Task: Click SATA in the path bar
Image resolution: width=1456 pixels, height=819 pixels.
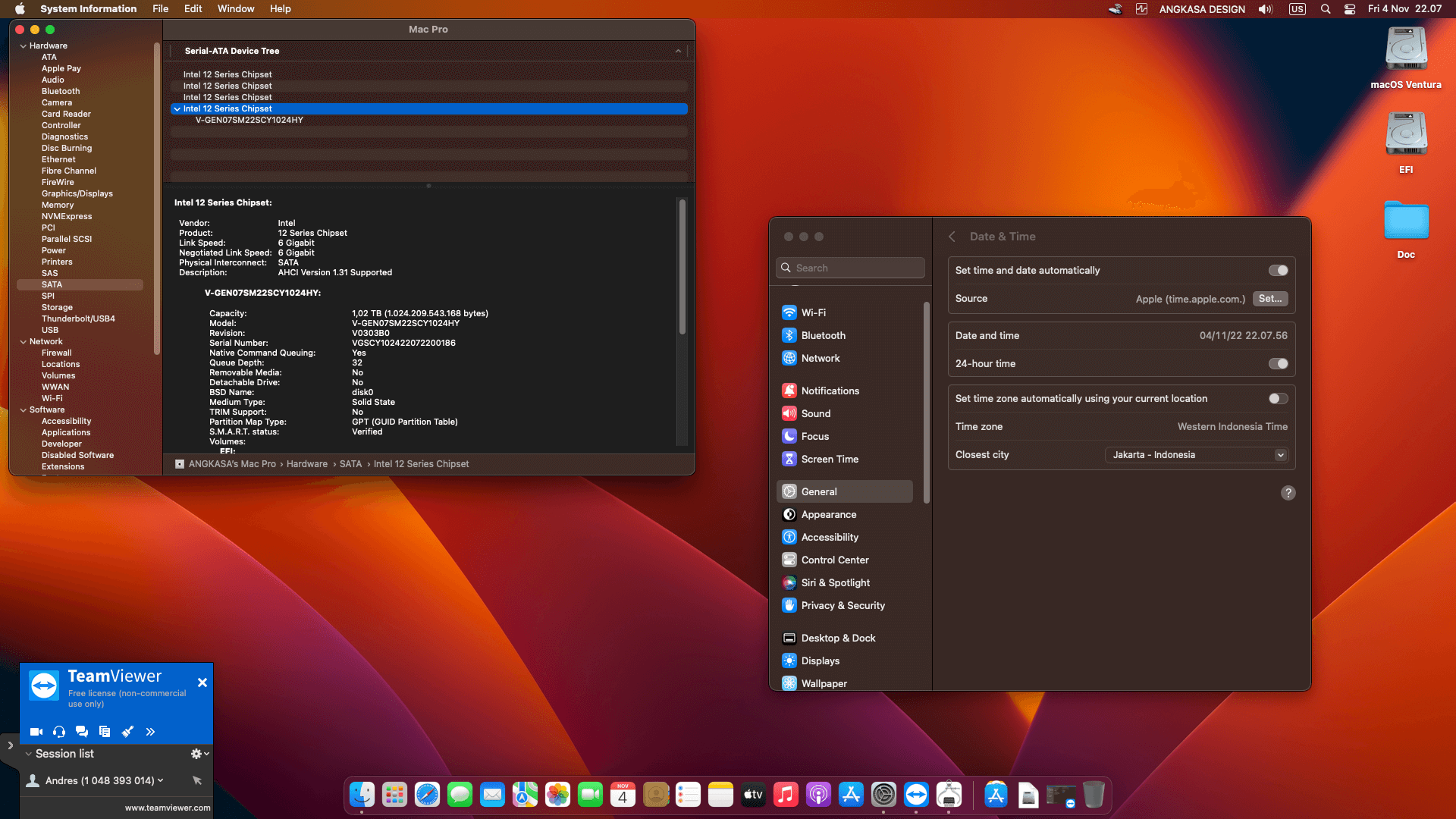Action: (350, 464)
